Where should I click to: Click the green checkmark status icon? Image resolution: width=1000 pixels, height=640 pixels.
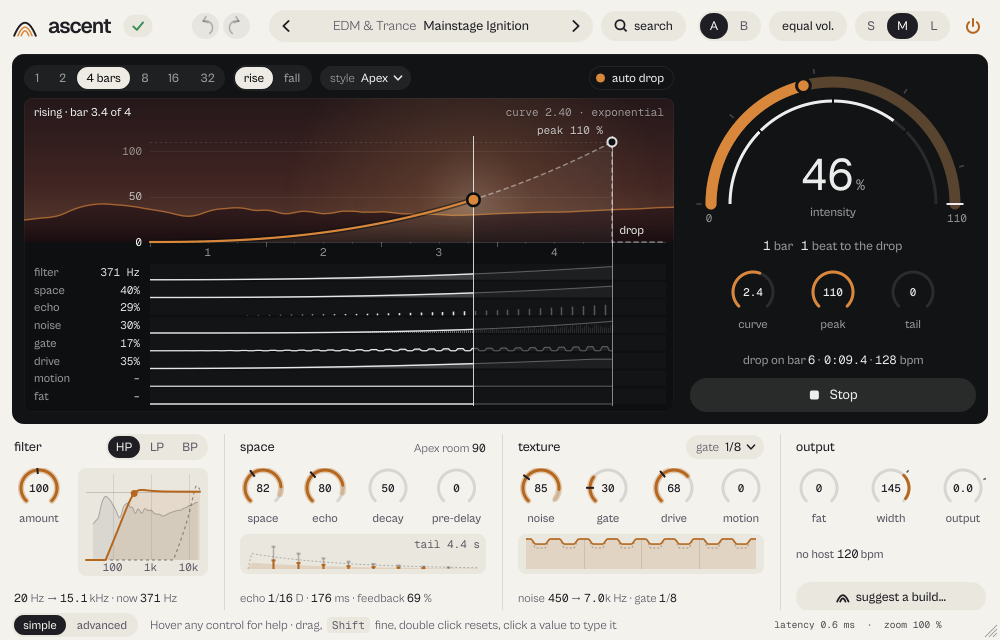pyautogui.click(x=138, y=26)
